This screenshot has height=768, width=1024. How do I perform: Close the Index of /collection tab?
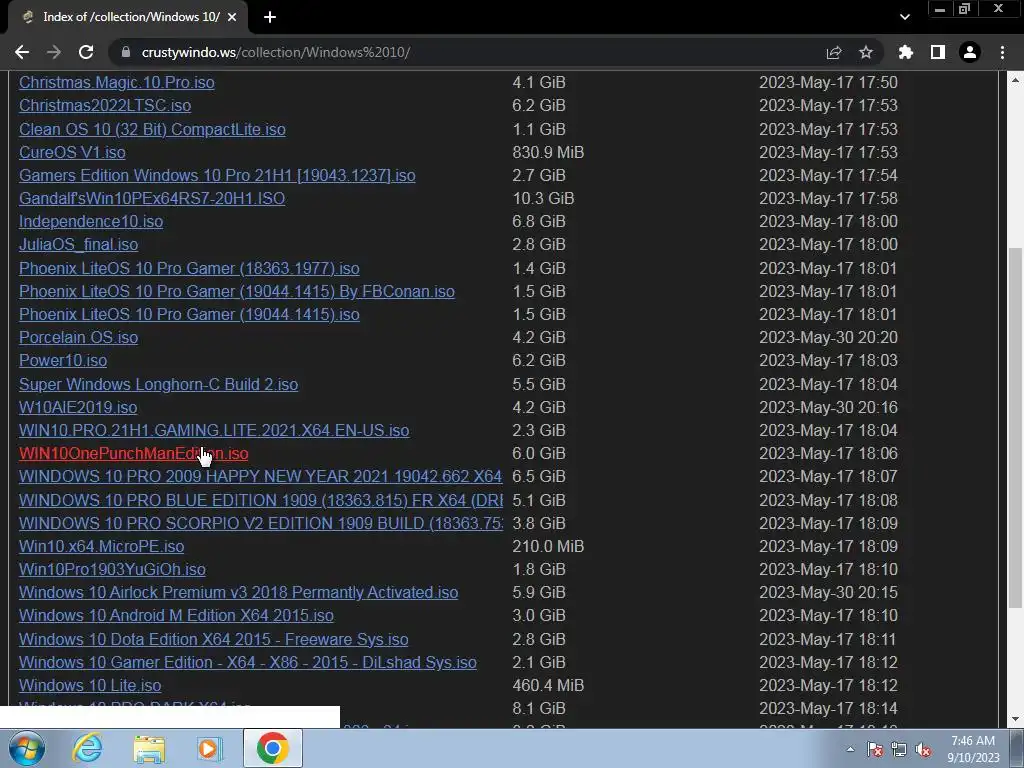pos(232,17)
